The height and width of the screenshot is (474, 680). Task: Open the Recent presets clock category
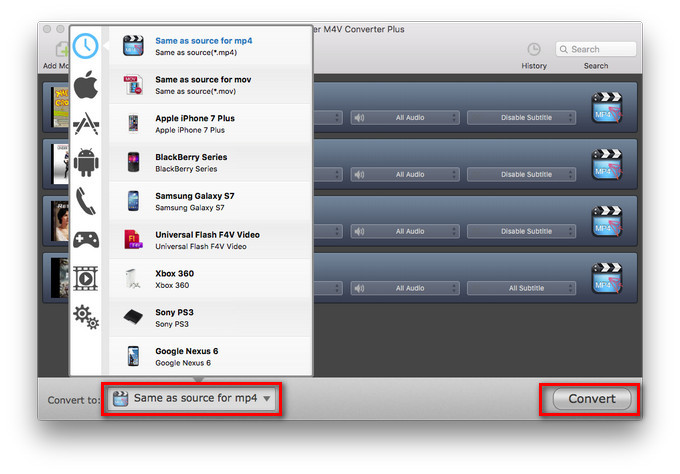(85, 46)
